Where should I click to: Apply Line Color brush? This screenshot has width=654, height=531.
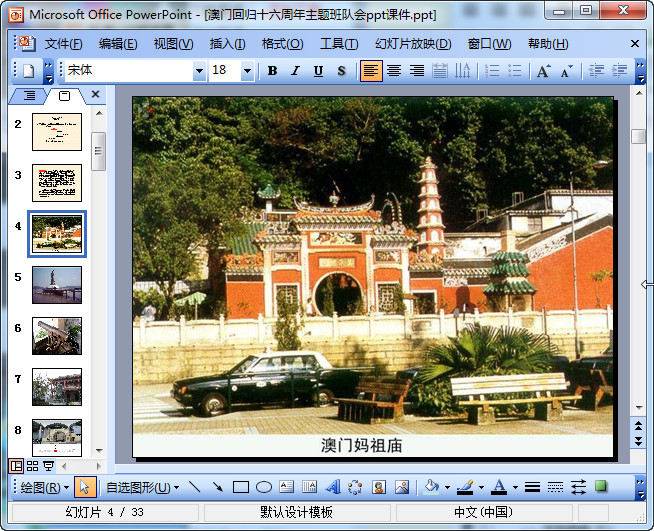click(465, 487)
